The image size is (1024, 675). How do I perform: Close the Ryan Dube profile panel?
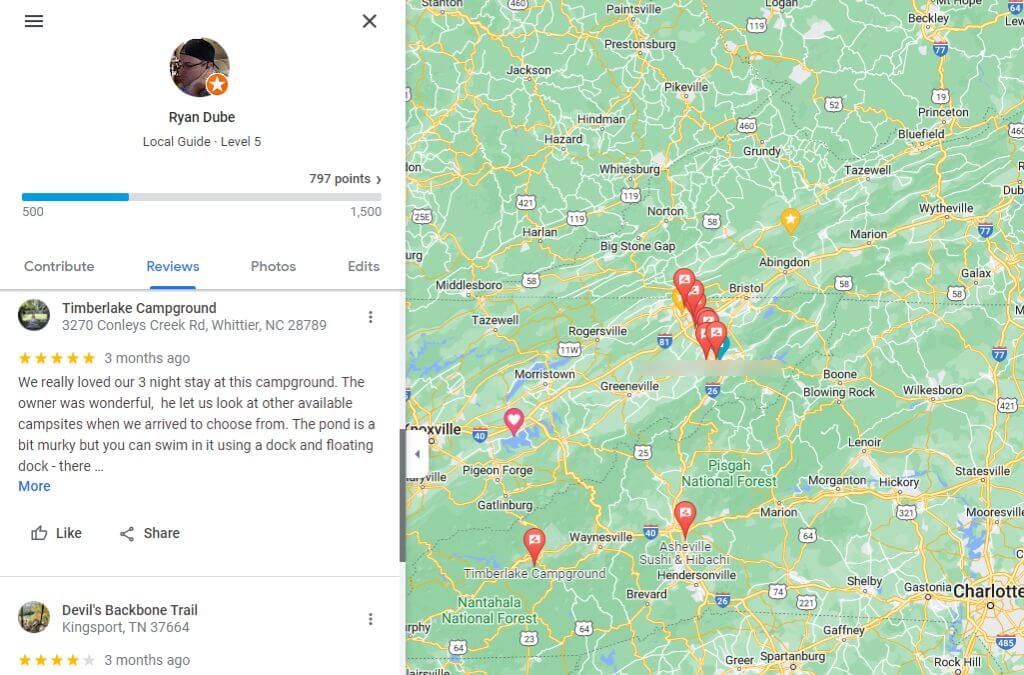(x=370, y=21)
